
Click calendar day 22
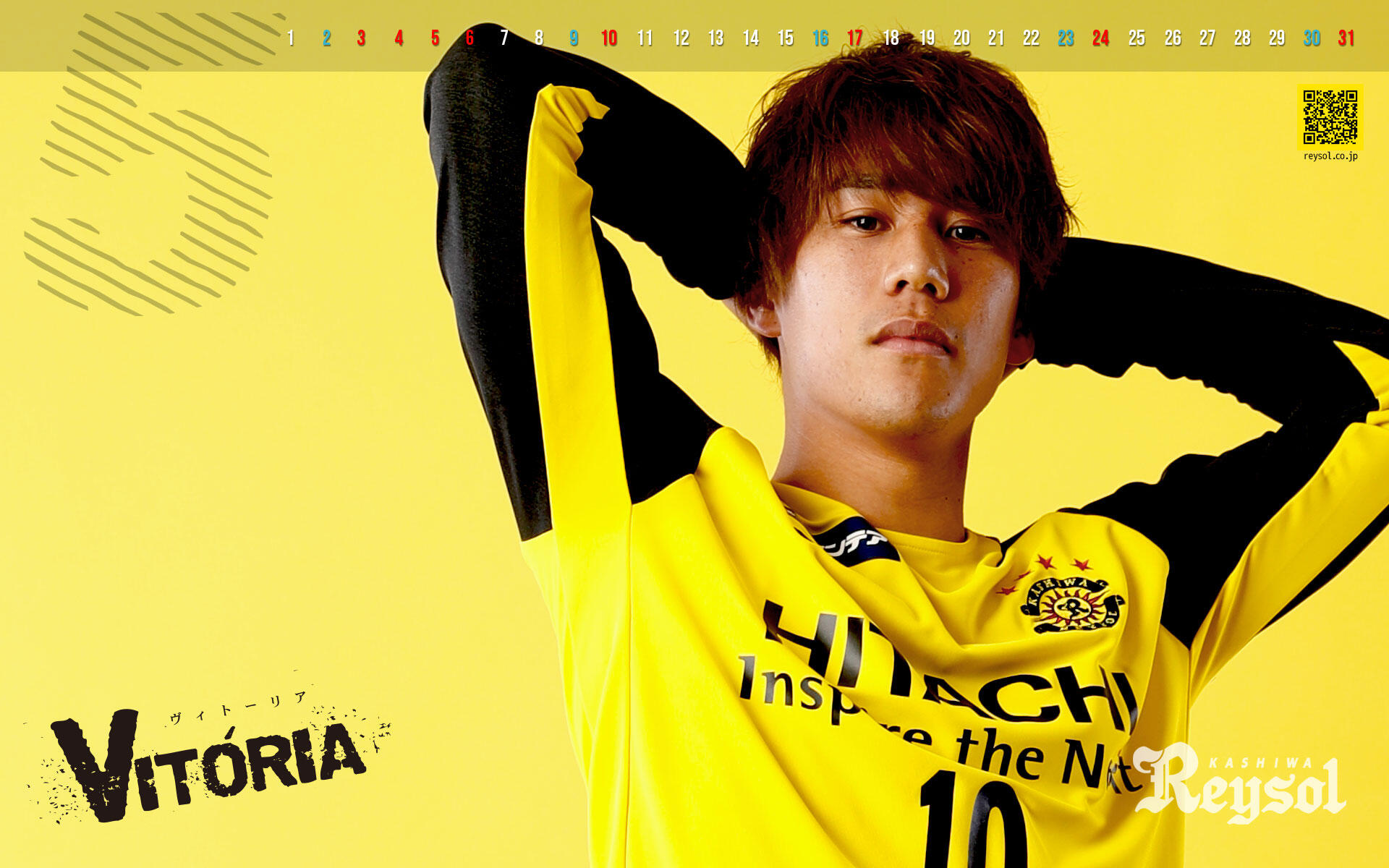pyautogui.click(x=1031, y=38)
